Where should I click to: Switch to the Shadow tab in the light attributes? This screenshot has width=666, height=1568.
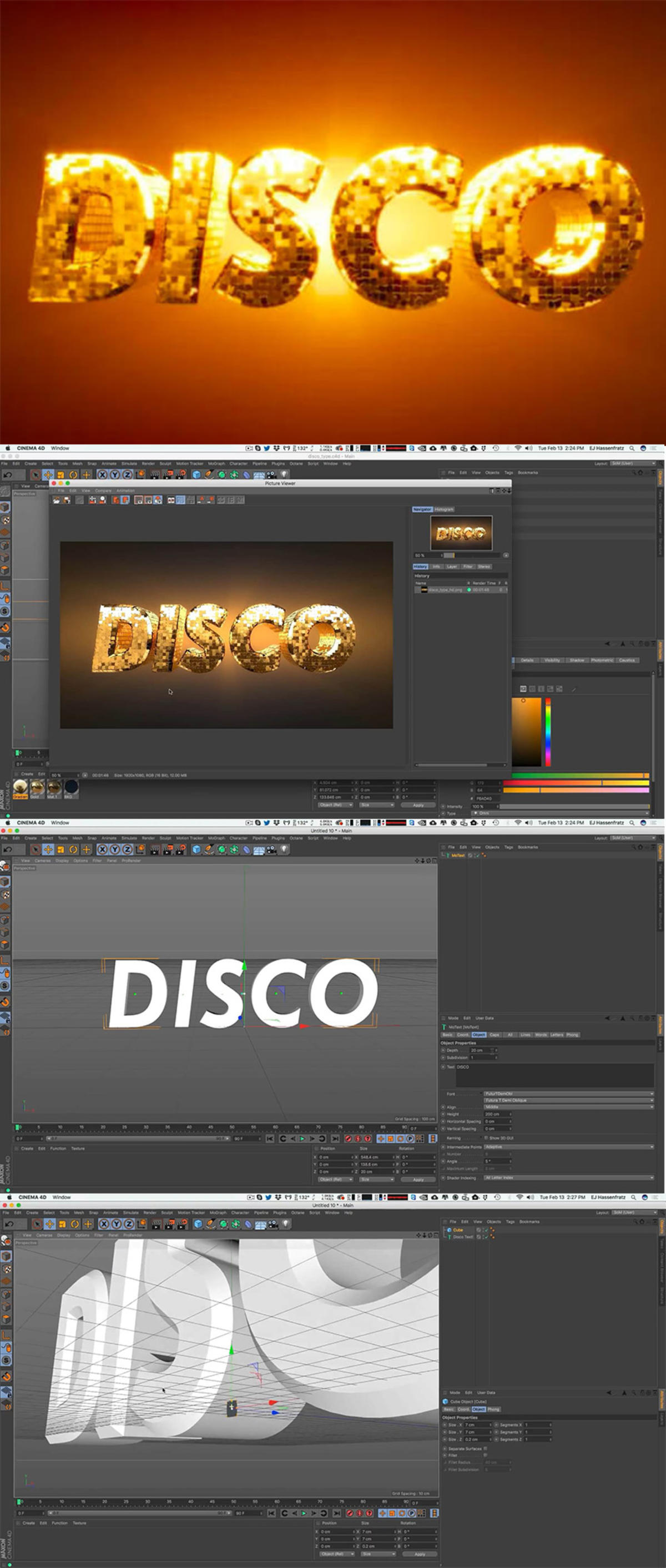pyautogui.click(x=577, y=660)
